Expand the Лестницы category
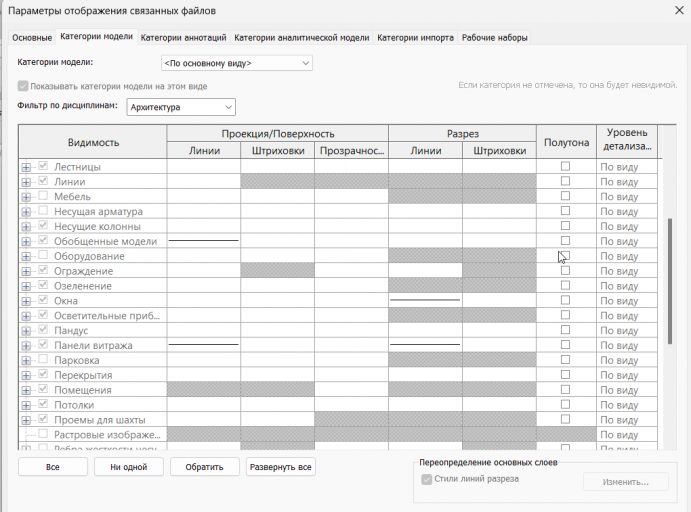 [26, 167]
